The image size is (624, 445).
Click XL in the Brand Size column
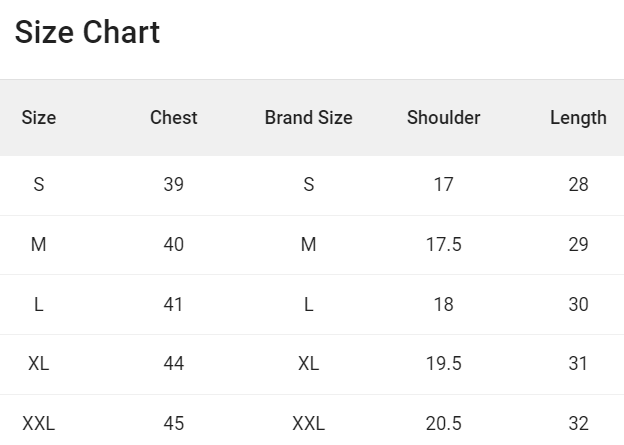coord(309,363)
